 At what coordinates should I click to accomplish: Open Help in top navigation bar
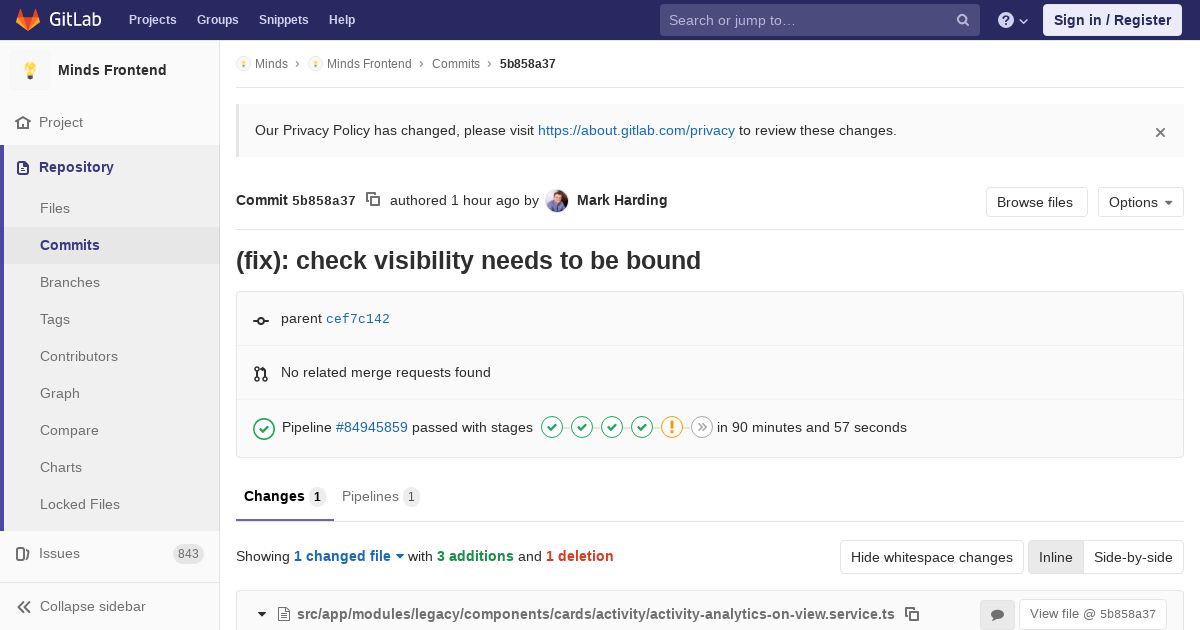click(x=342, y=20)
